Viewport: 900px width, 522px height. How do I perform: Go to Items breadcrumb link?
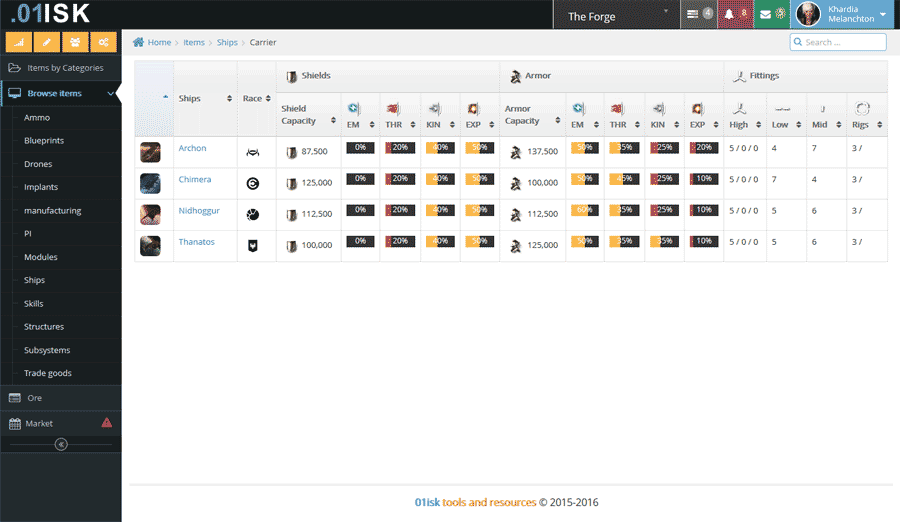click(194, 42)
